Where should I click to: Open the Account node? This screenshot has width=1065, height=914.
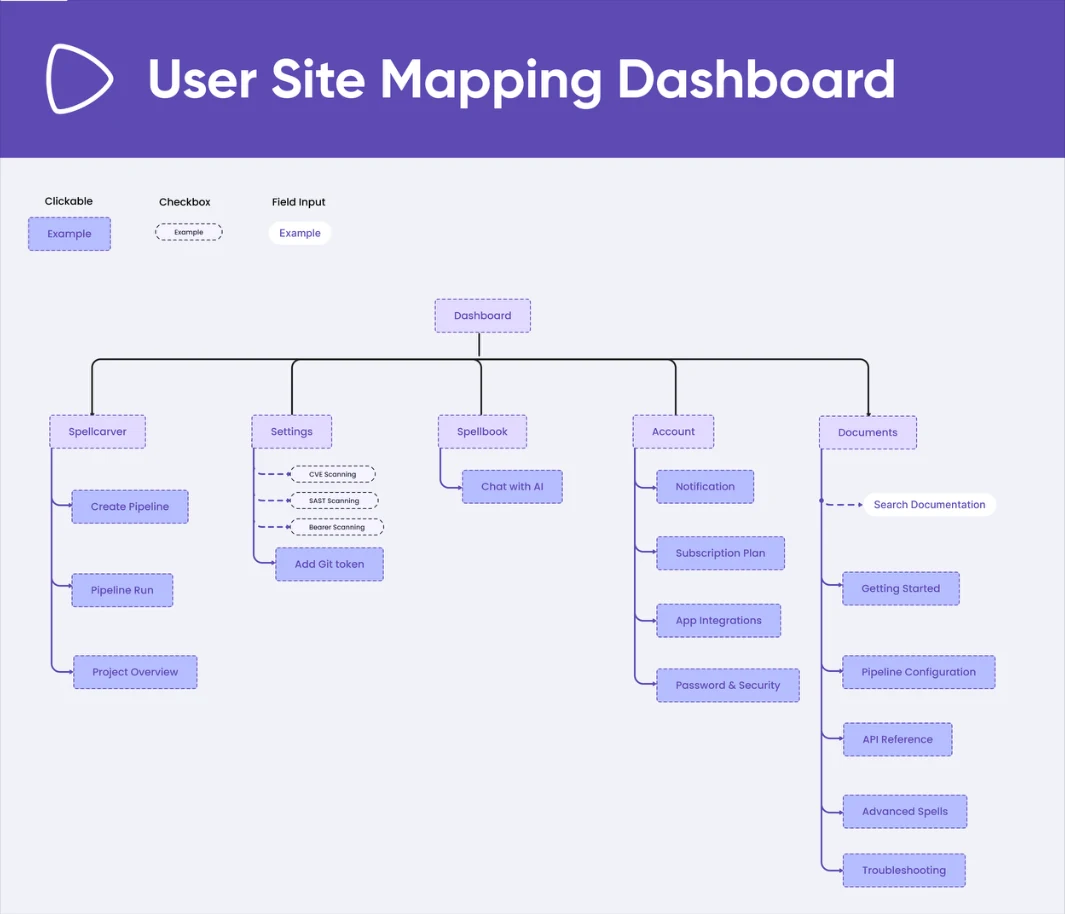pos(673,432)
